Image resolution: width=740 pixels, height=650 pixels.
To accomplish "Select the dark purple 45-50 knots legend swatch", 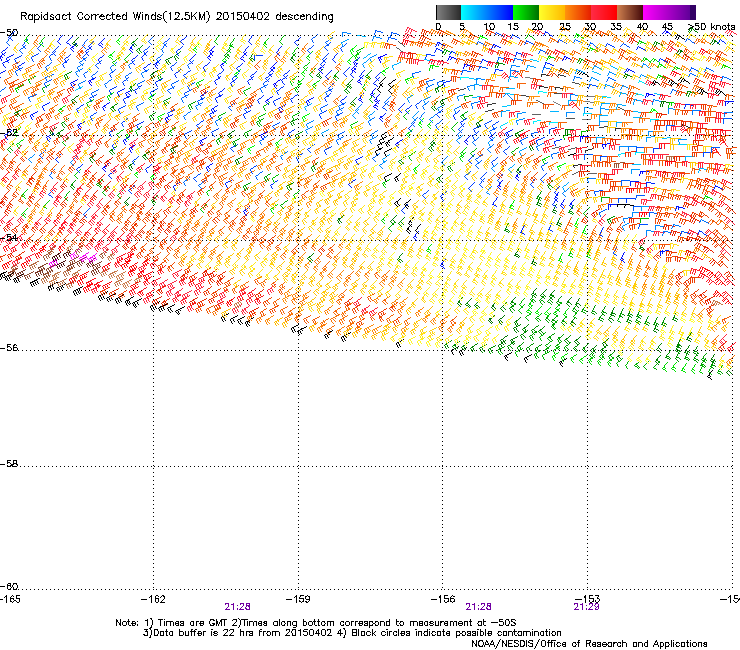I will click(x=682, y=12).
